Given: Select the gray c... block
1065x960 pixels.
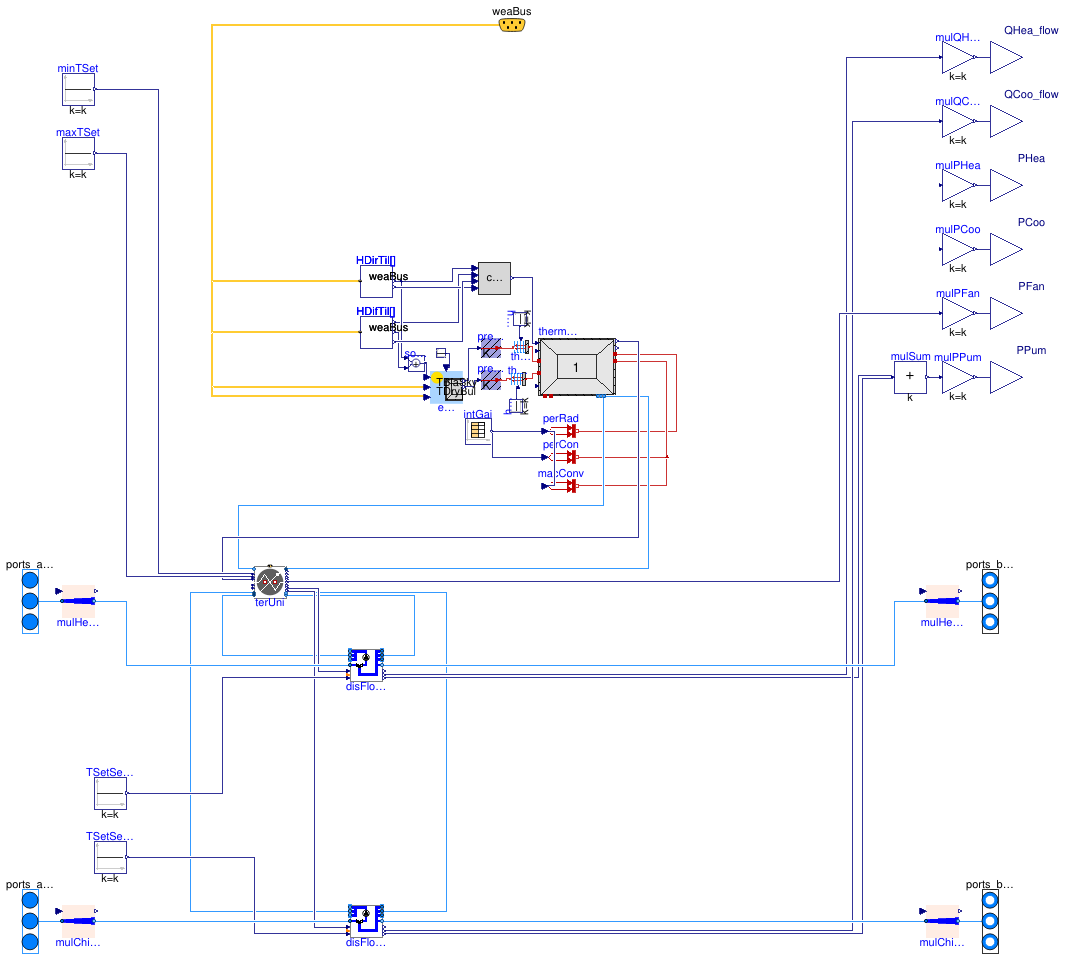Looking at the screenshot, I should click(494, 278).
